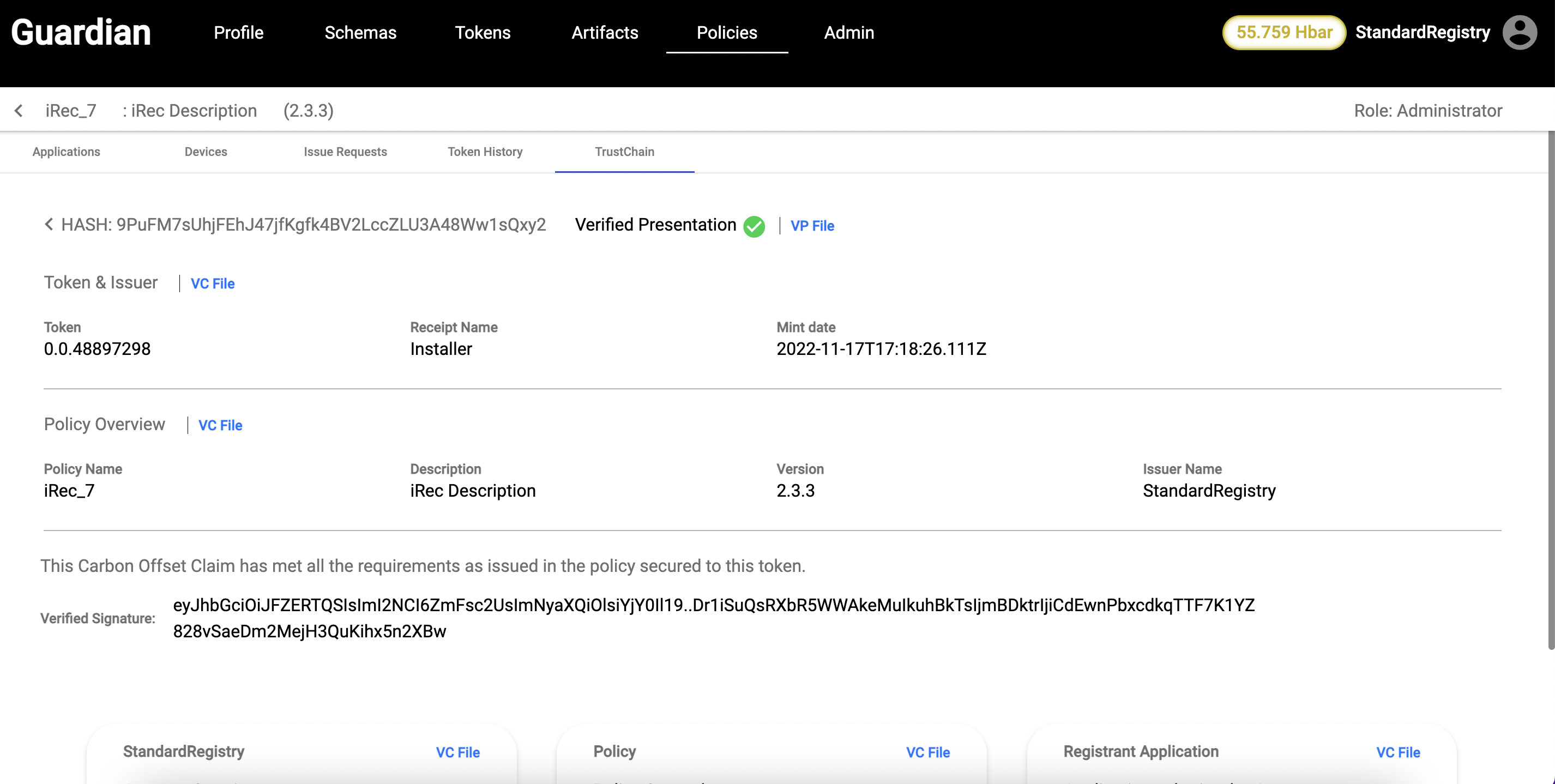Go to Schemas in top navigation

tap(360, 33)
